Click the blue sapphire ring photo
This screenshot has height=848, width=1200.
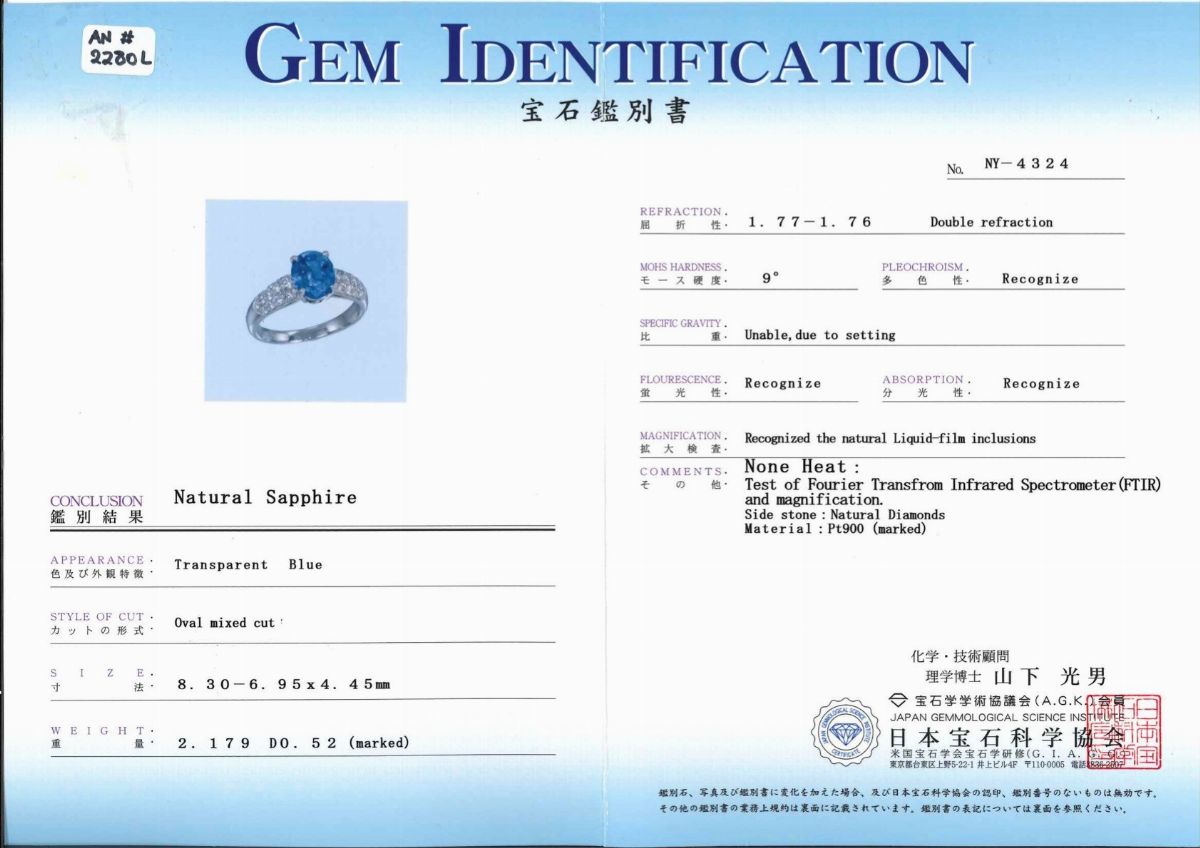coord(306,300)
